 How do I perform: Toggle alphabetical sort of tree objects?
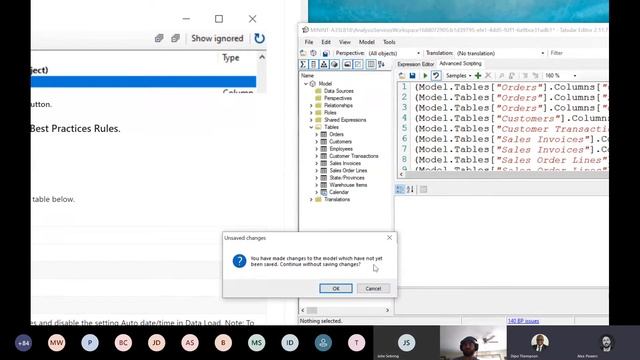pos(381,64)
